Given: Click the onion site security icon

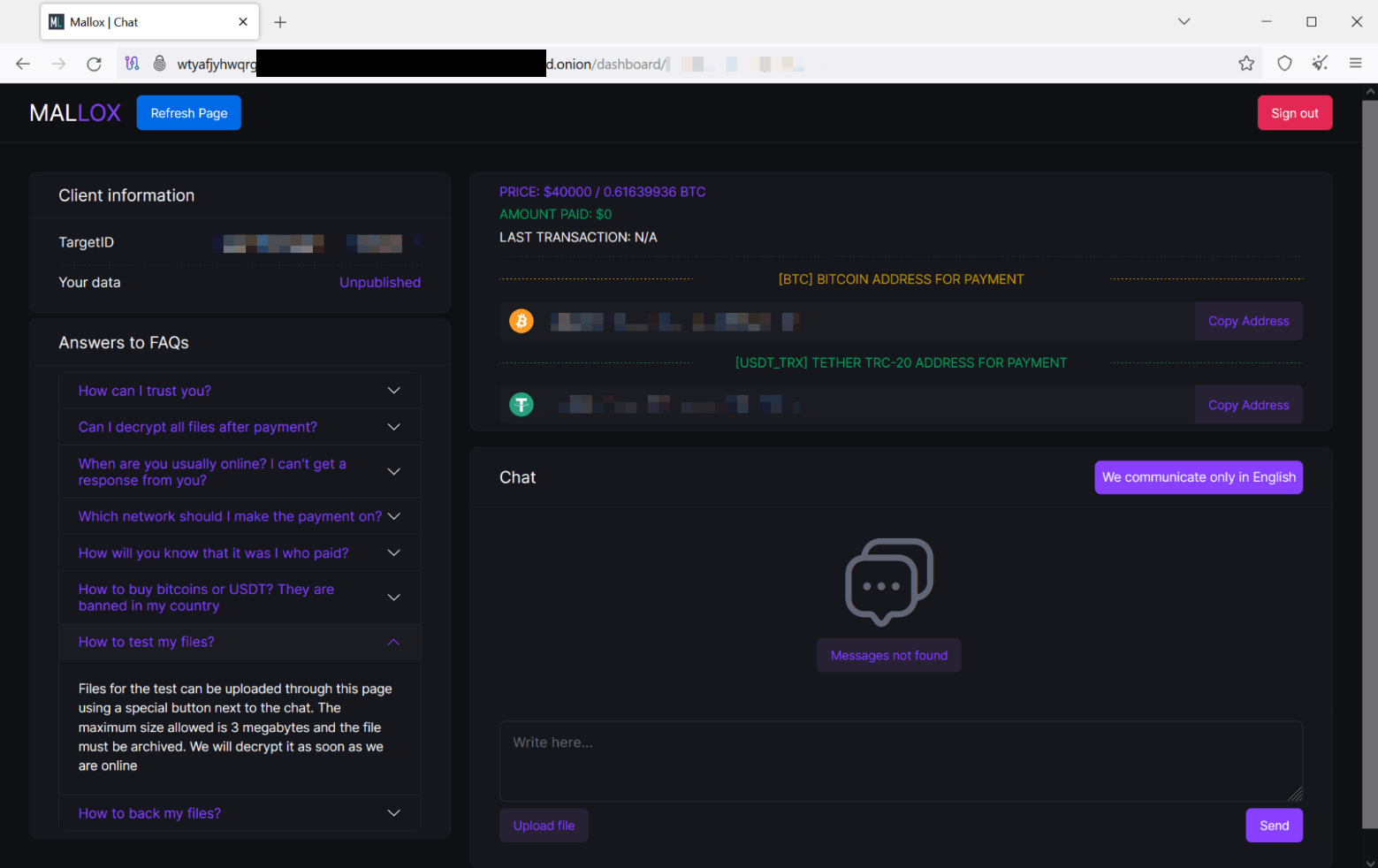Looking at the screenshot, I should pos(159,64).
